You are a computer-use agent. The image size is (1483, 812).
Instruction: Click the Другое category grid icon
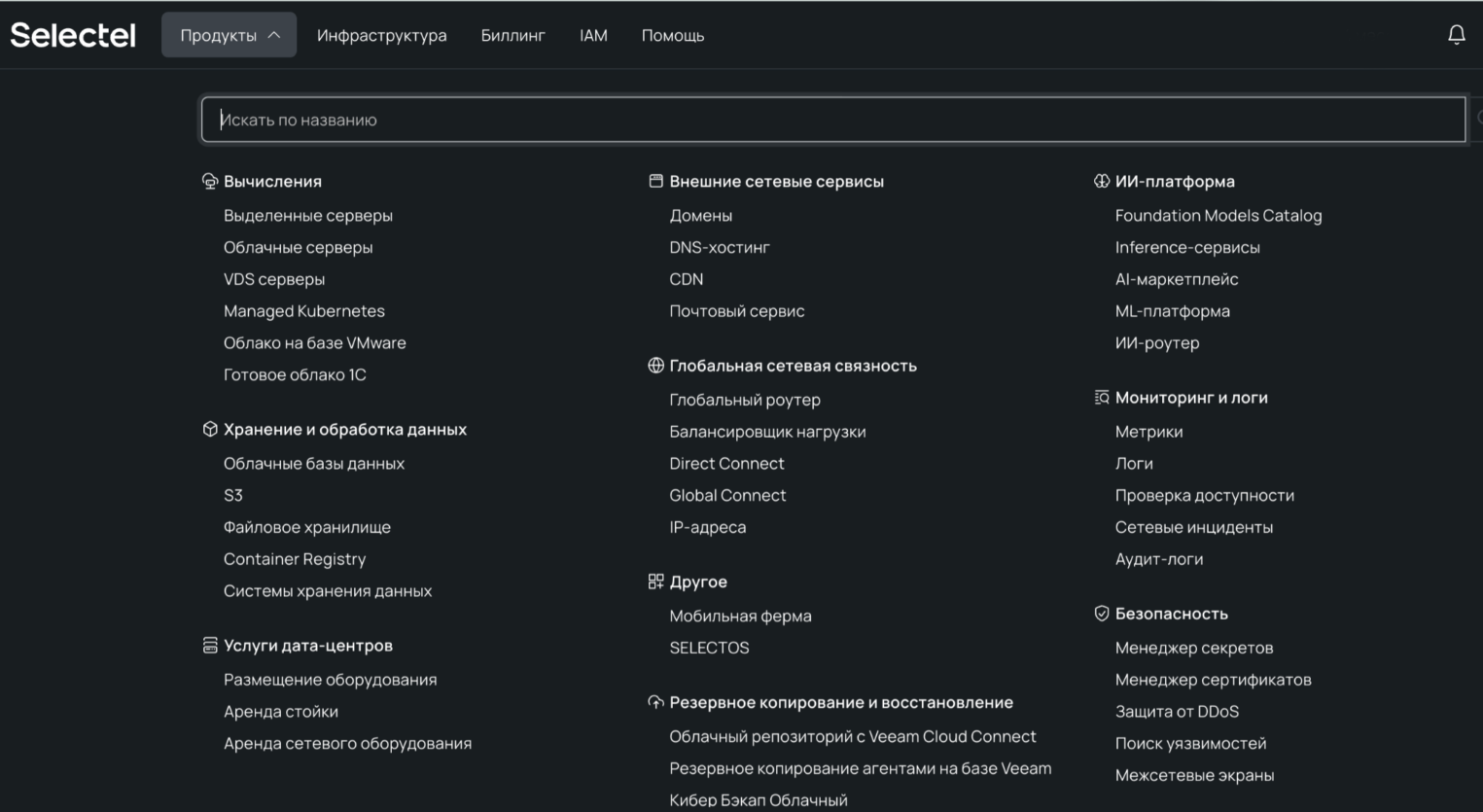click(x=655, y=582)
